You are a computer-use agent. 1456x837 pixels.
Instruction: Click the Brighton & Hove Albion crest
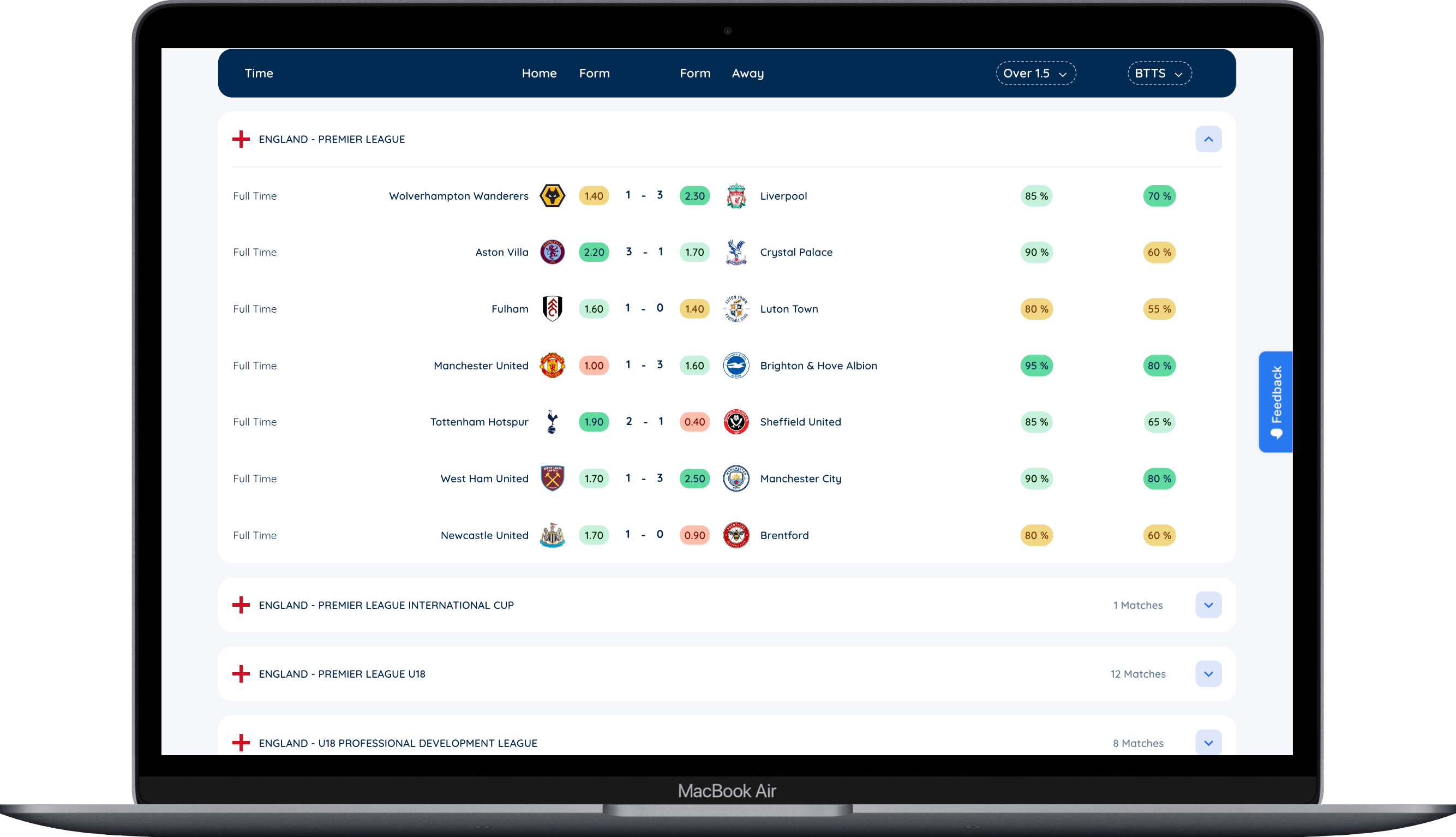[x=736, y=366]
